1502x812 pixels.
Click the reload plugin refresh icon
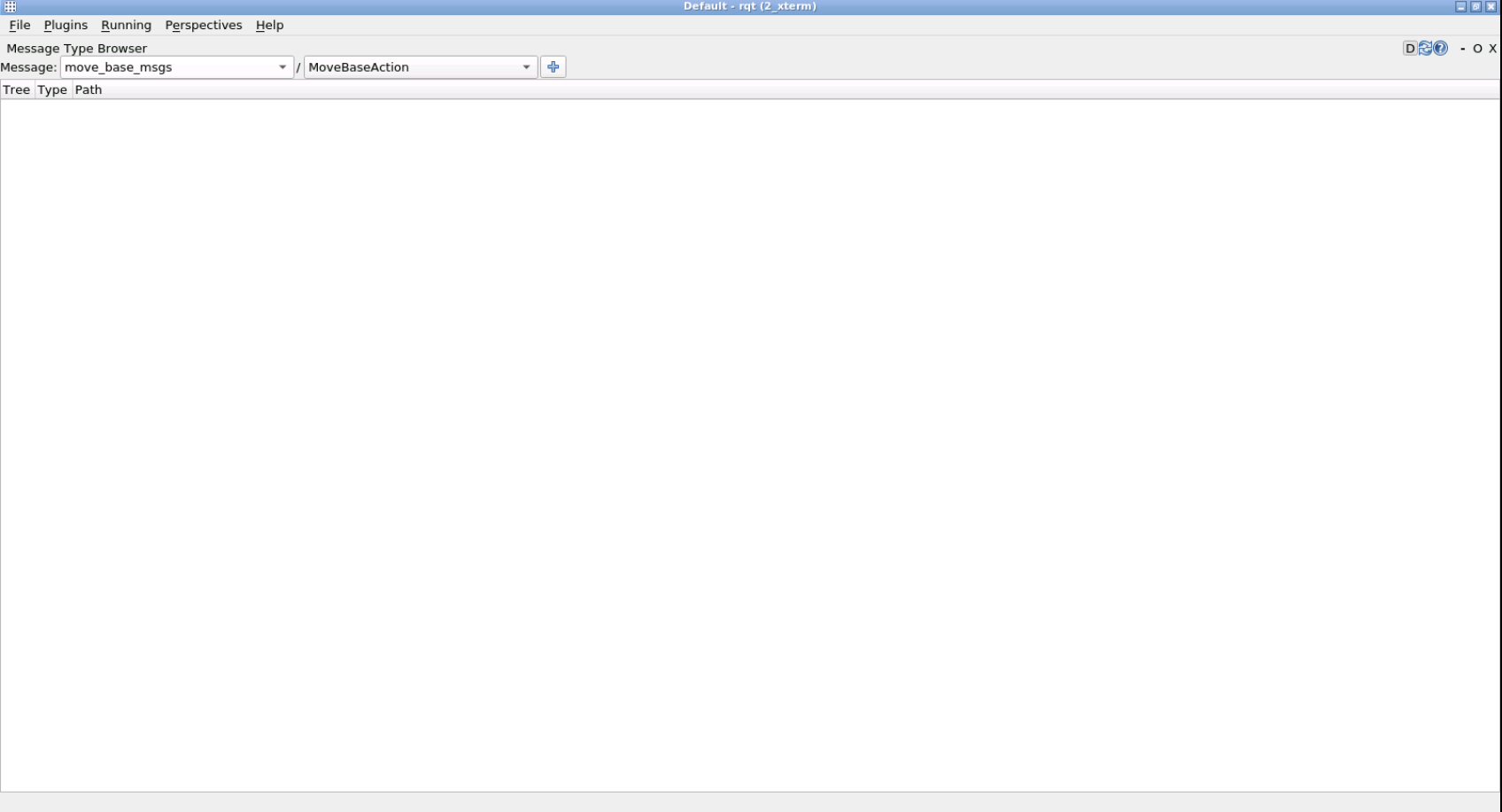1425,49
